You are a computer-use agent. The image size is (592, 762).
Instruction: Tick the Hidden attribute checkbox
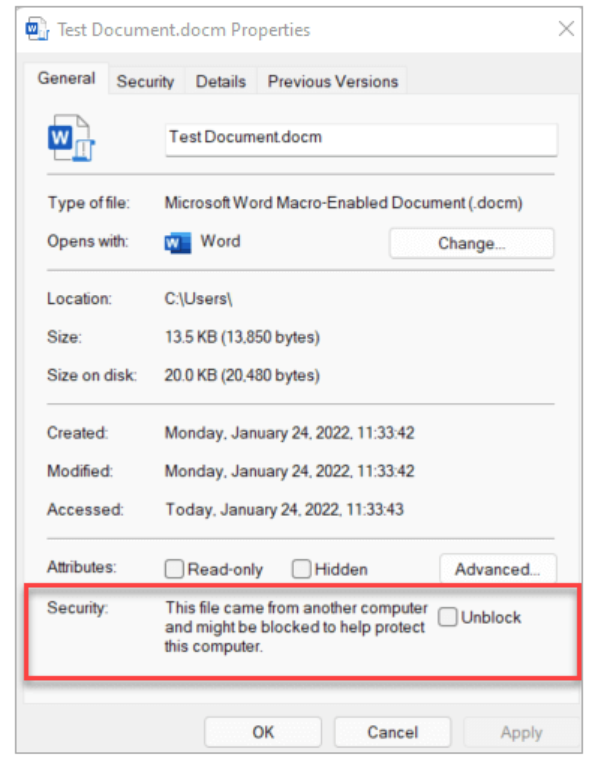pos(301,569)
